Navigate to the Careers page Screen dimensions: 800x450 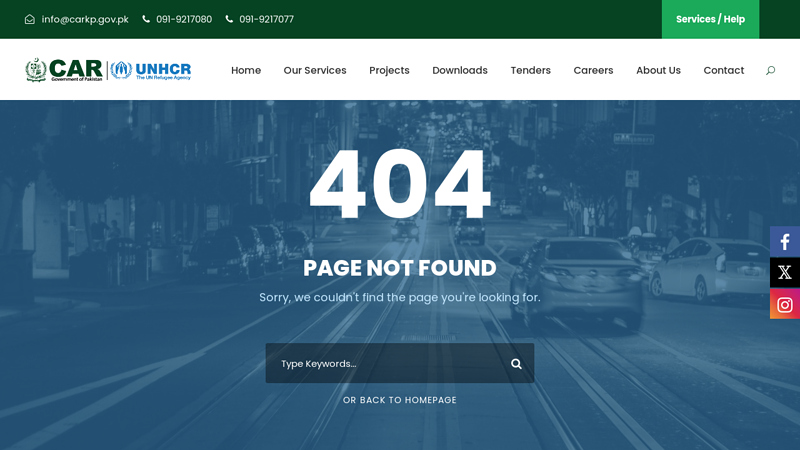(593, 70)
